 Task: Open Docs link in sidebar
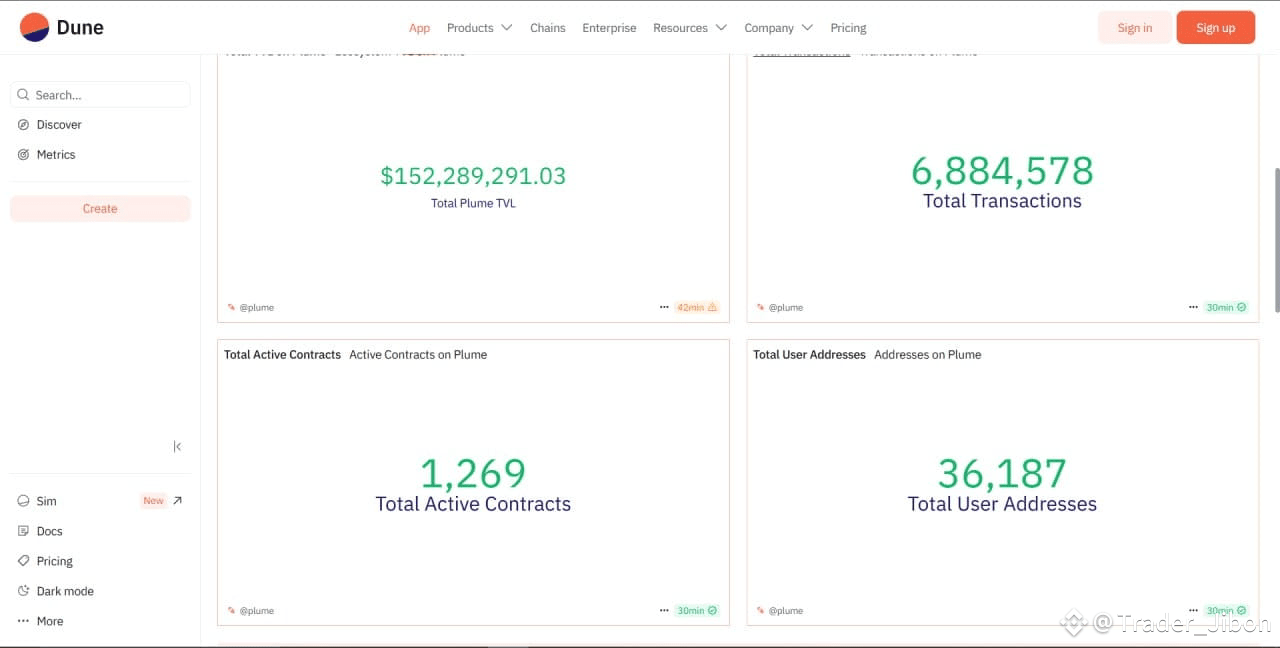pos(49,531)
